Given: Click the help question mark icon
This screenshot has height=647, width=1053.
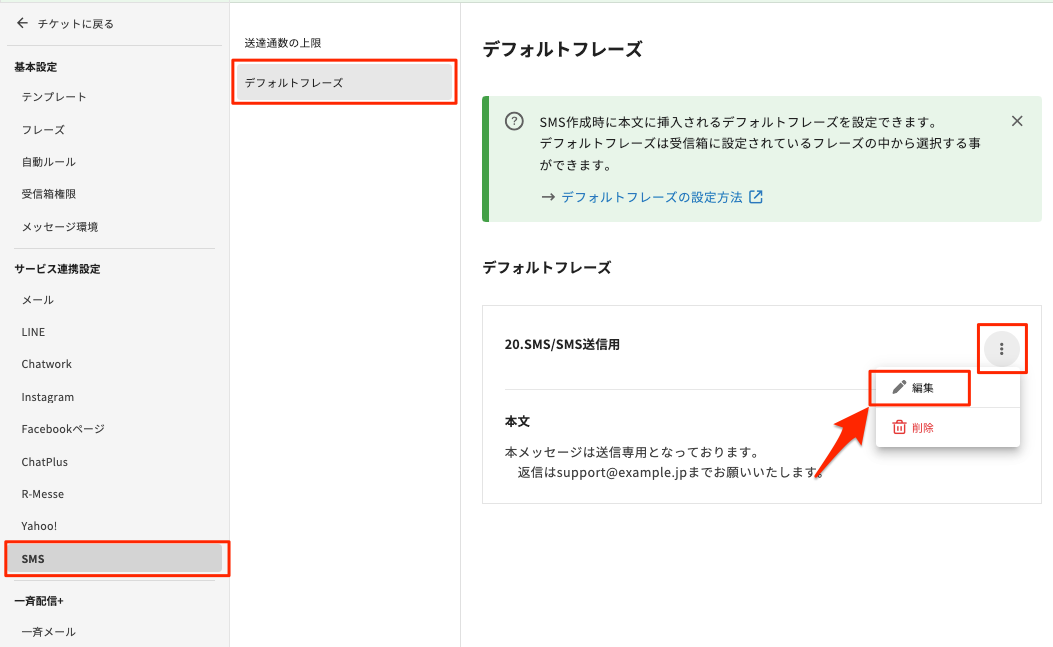Looking at the screenshot, I should click(x=514, y=122).
